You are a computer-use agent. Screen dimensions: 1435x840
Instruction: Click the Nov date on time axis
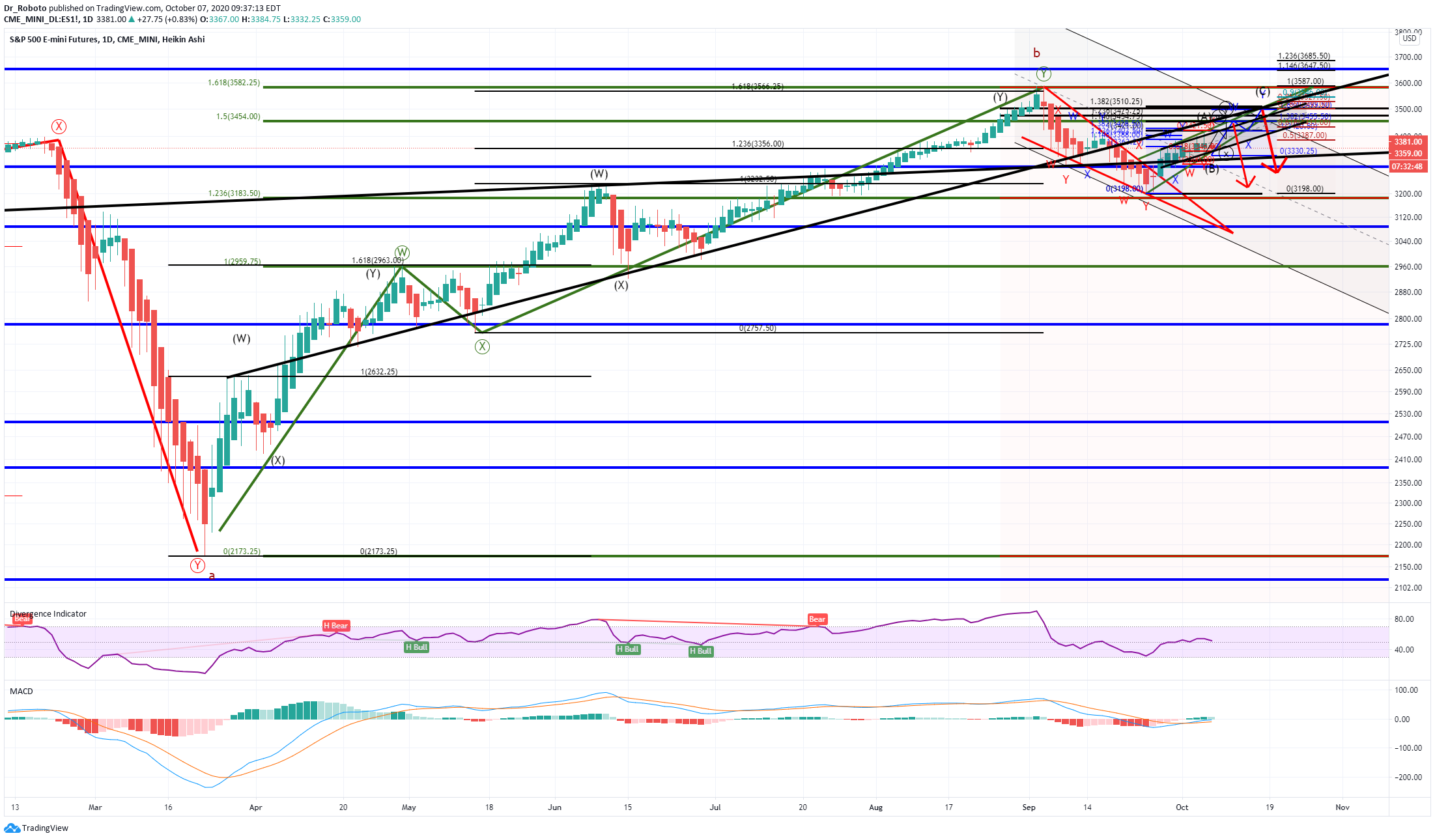coord(1343,807)
